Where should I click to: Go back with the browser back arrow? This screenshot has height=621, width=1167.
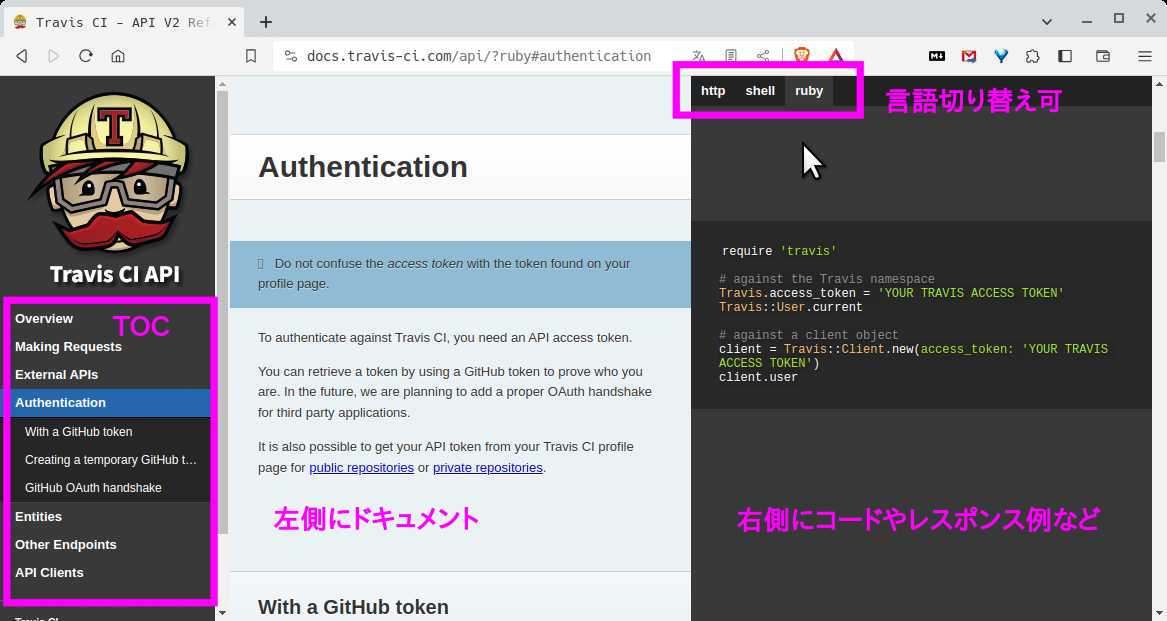(x=22, y=56)
